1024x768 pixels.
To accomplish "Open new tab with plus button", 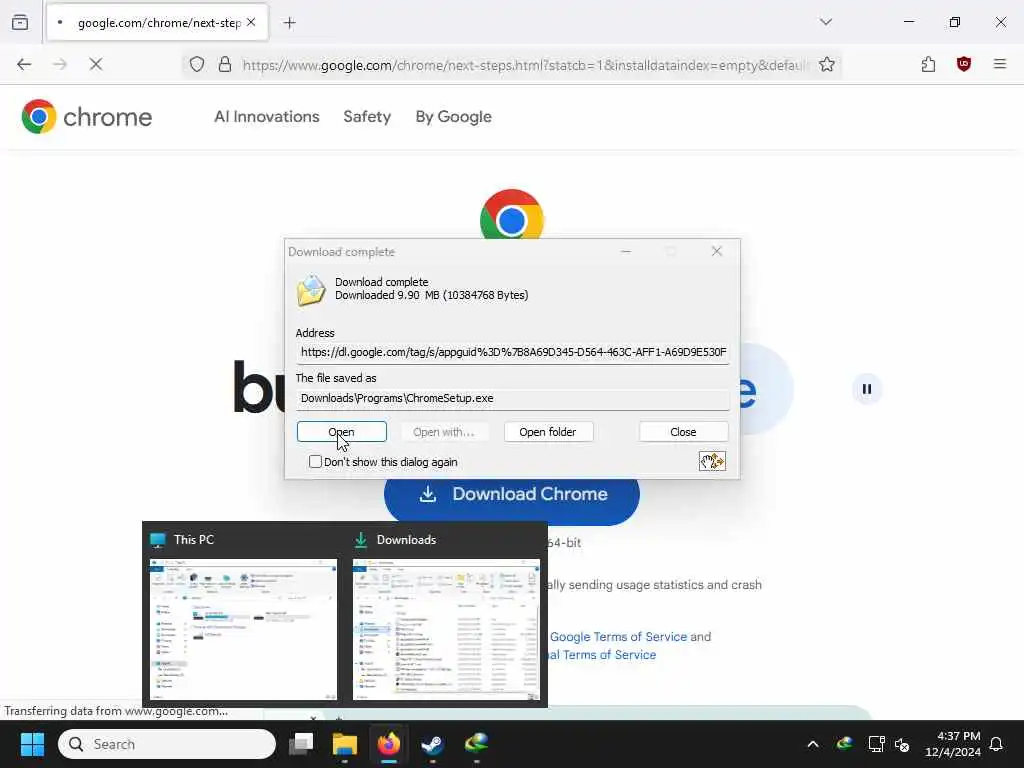I will coord(289,23).
